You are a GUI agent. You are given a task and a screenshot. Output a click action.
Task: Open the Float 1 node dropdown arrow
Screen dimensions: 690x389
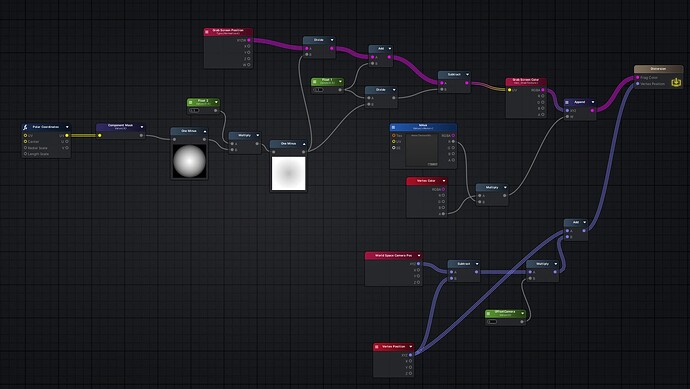(x=340, y=81)
